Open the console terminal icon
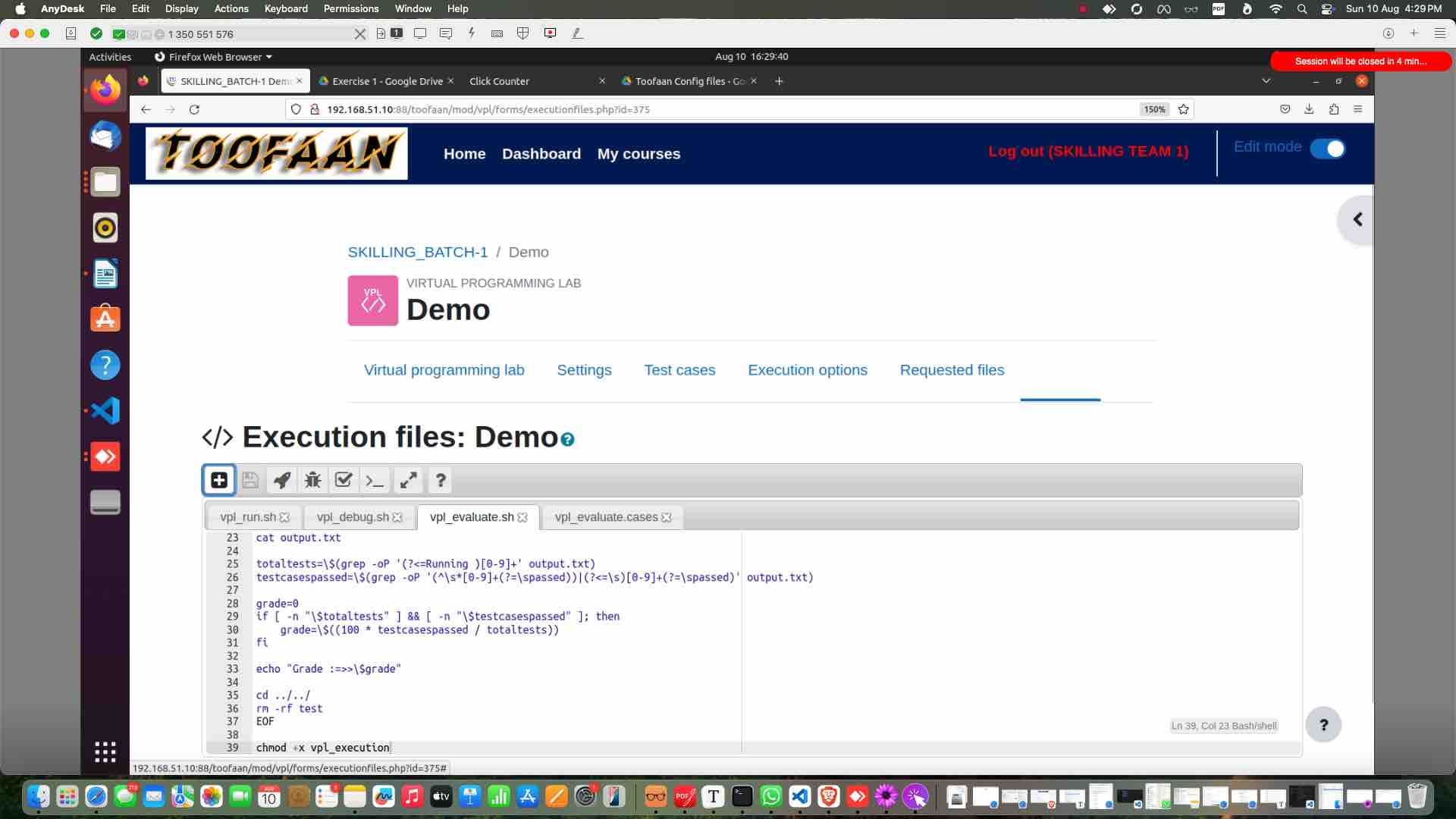1456x819 pixels. coord(374,480)
